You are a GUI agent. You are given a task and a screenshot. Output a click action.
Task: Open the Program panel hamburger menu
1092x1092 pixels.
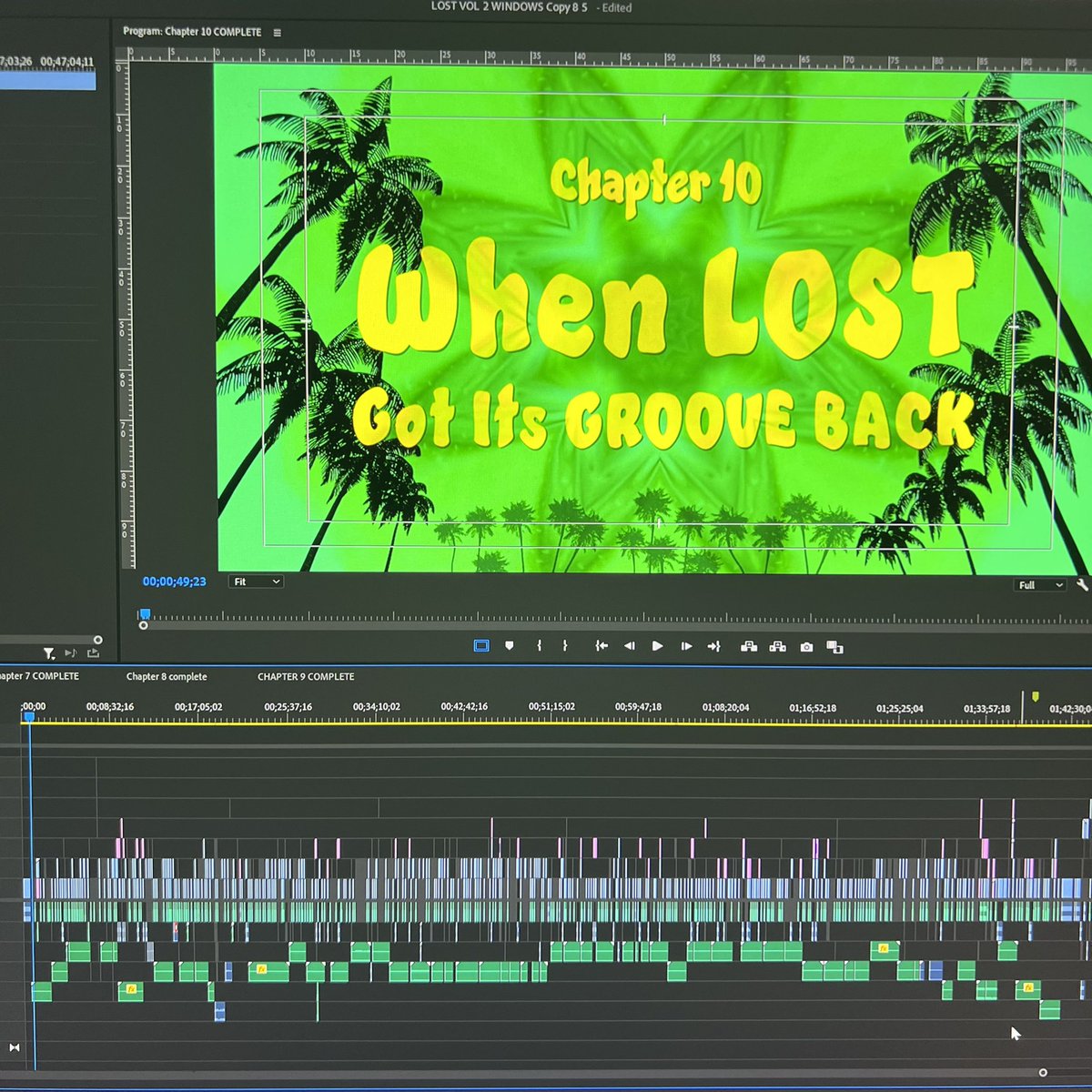[278, 33]
